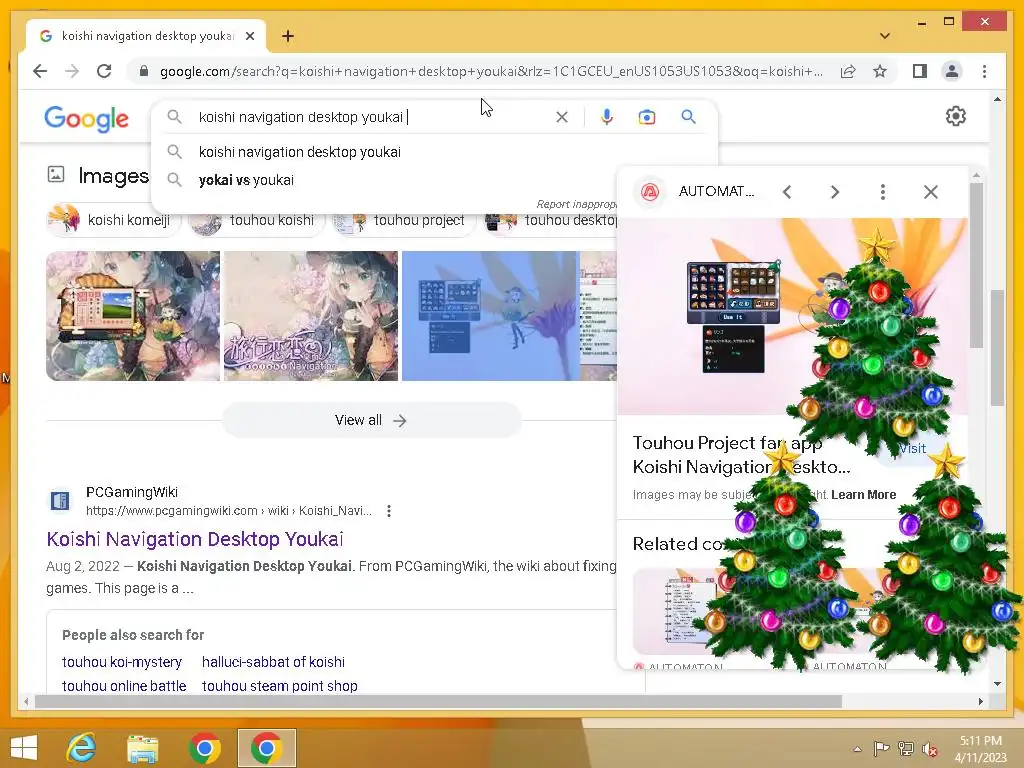The width and height of the screenshot is (1024, 768).
Task: Open the network tray icon
Action: coord(905,749)
